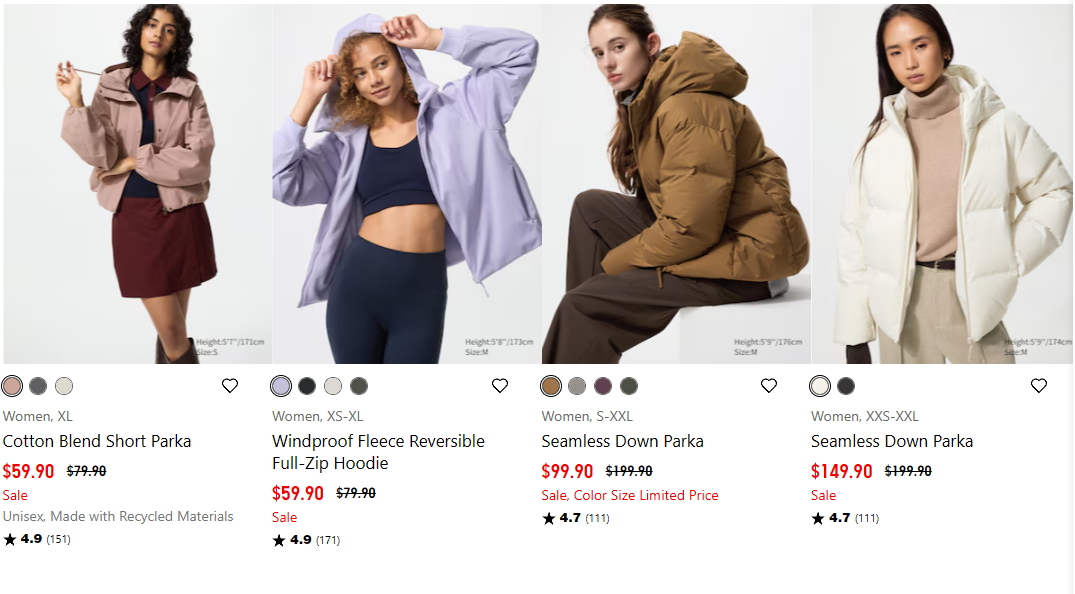View the purple hoodie model photo
This screenshot has height=594, width=1075.
407,184
